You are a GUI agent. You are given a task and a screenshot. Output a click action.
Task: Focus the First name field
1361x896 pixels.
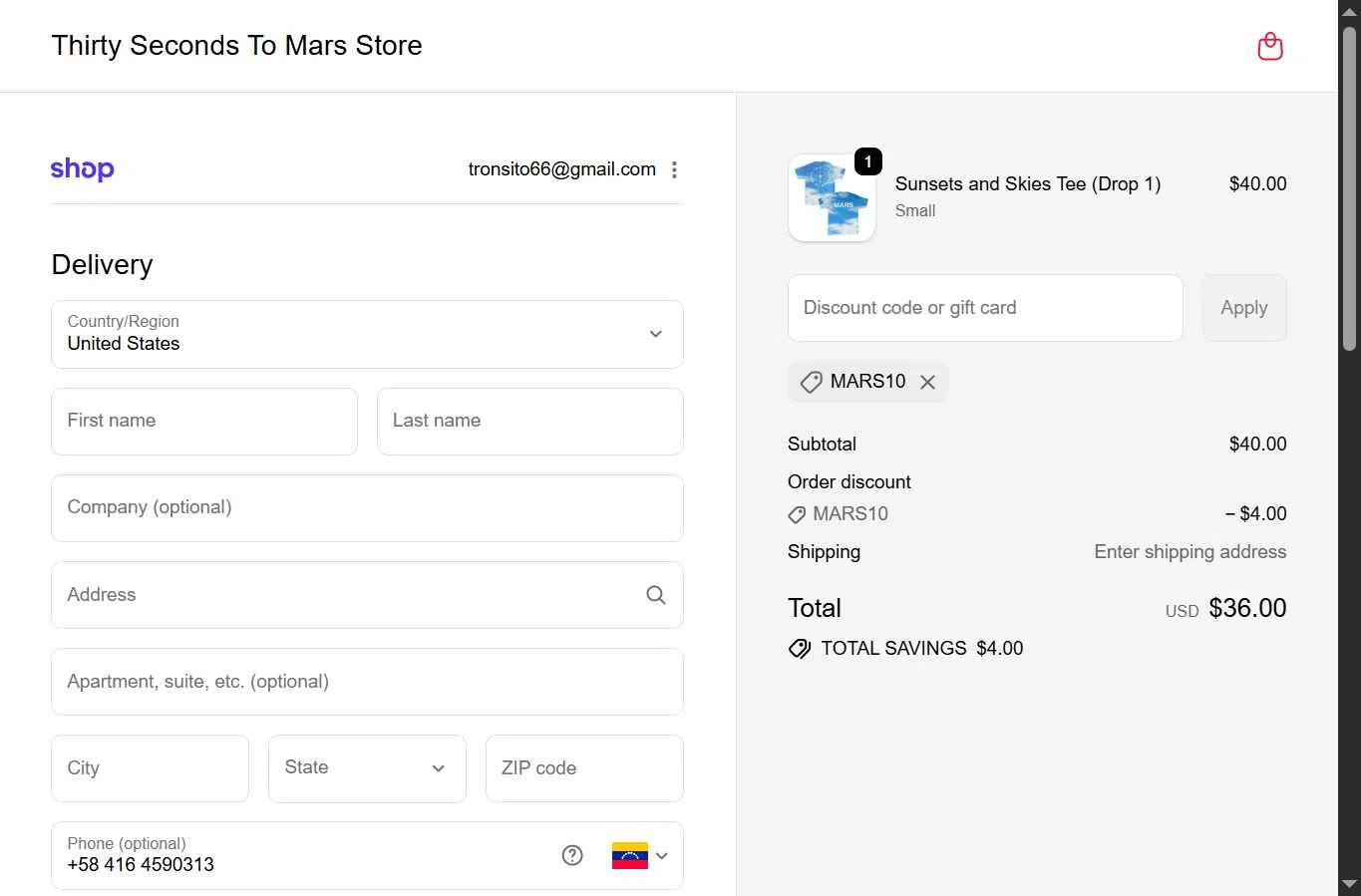click(x=204, y=421)
